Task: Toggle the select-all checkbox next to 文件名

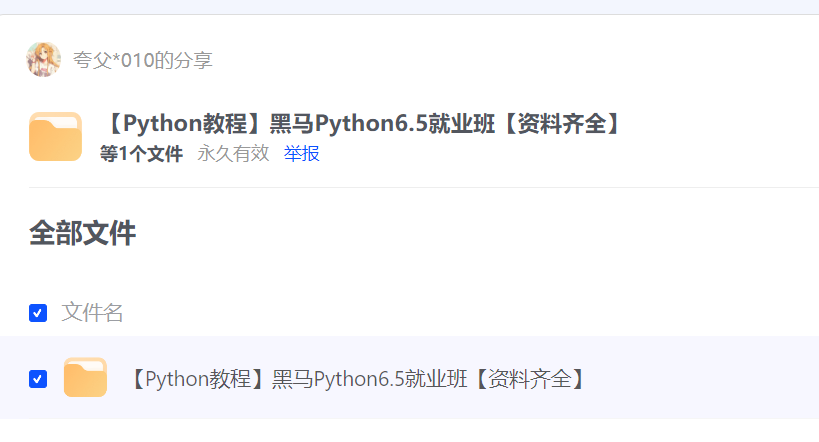Action: point(38,313)
